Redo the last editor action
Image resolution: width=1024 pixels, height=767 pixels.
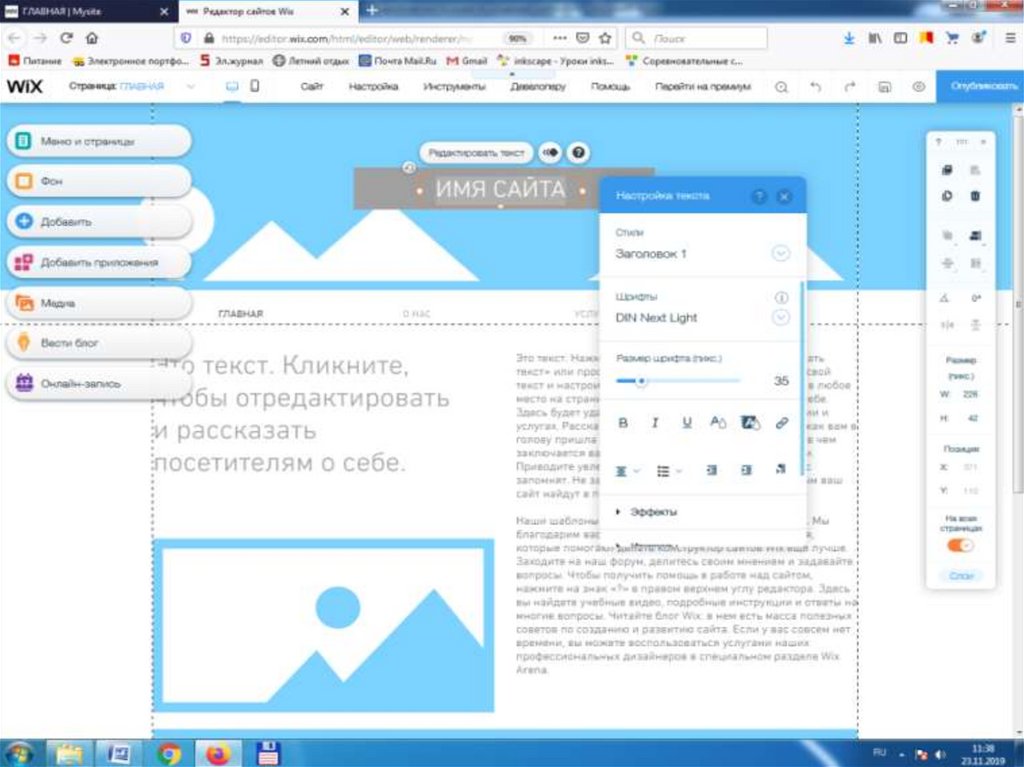850,87
